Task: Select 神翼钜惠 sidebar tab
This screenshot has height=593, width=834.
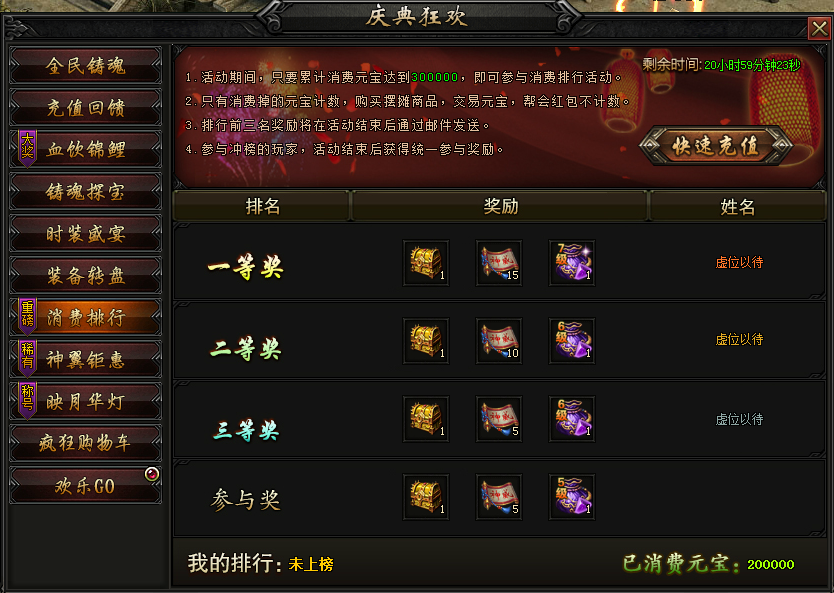Action: tap(86, 360)
